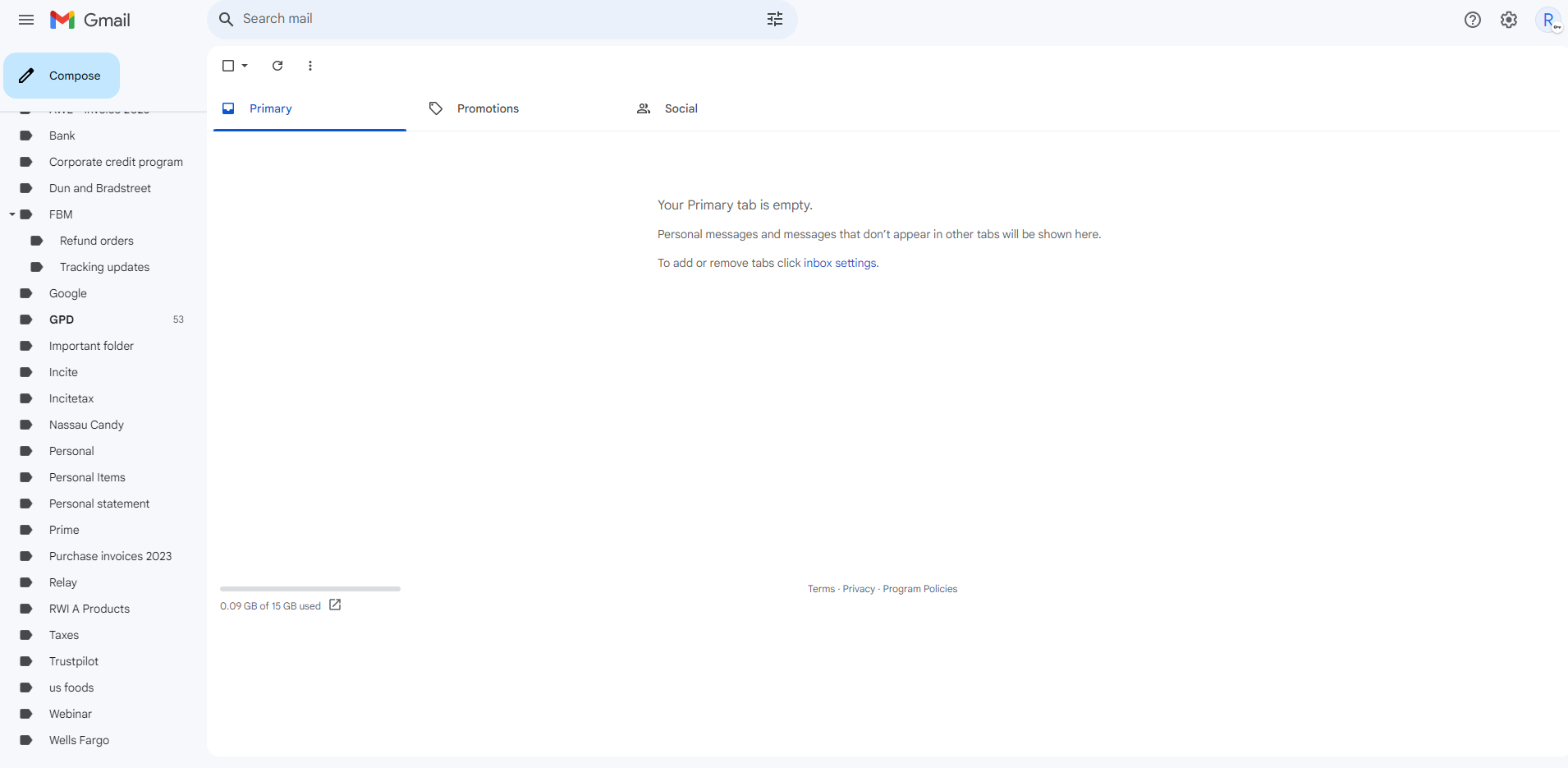Tick the select-all messages checkbox
1568x768 pixels.
click(x=228, y=66)
